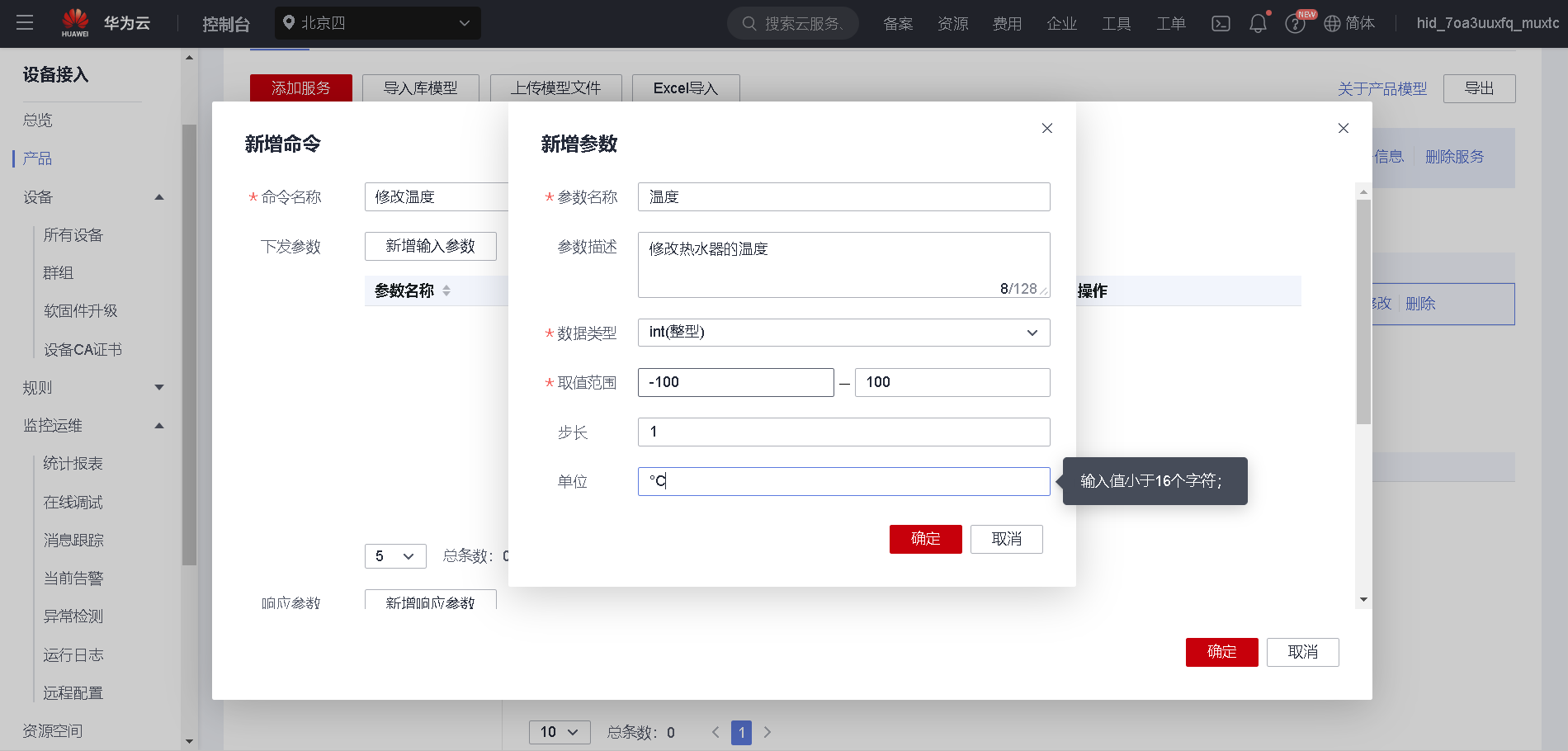Open 当前告警 in sidebar
The image size is (1568, 751).
pos(73,579)
